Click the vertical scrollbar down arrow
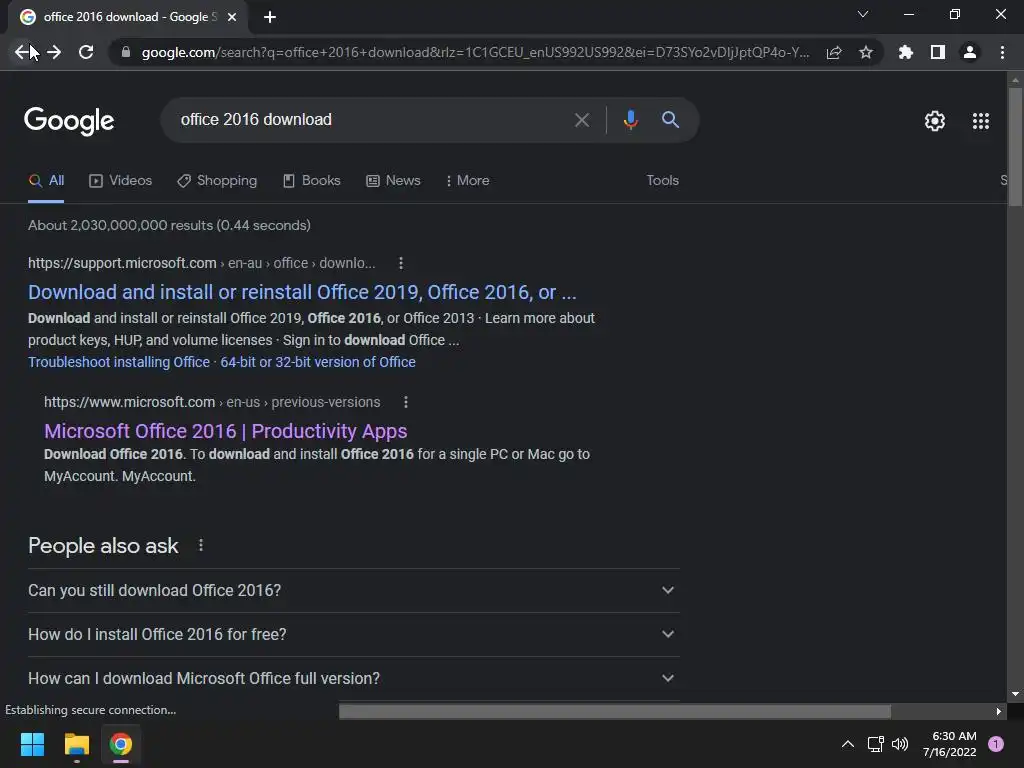The width and height of the screenshot is (1024, 768). (1016, 694)
